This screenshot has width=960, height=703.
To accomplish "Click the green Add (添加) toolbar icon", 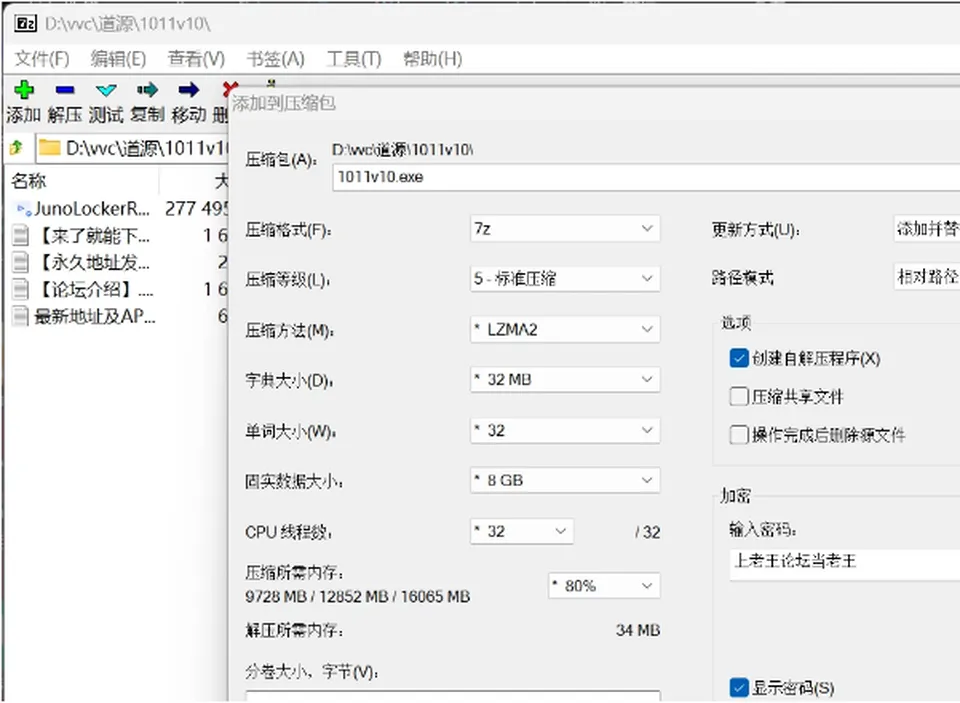I will pyautogui.click(x=24, y=90).
